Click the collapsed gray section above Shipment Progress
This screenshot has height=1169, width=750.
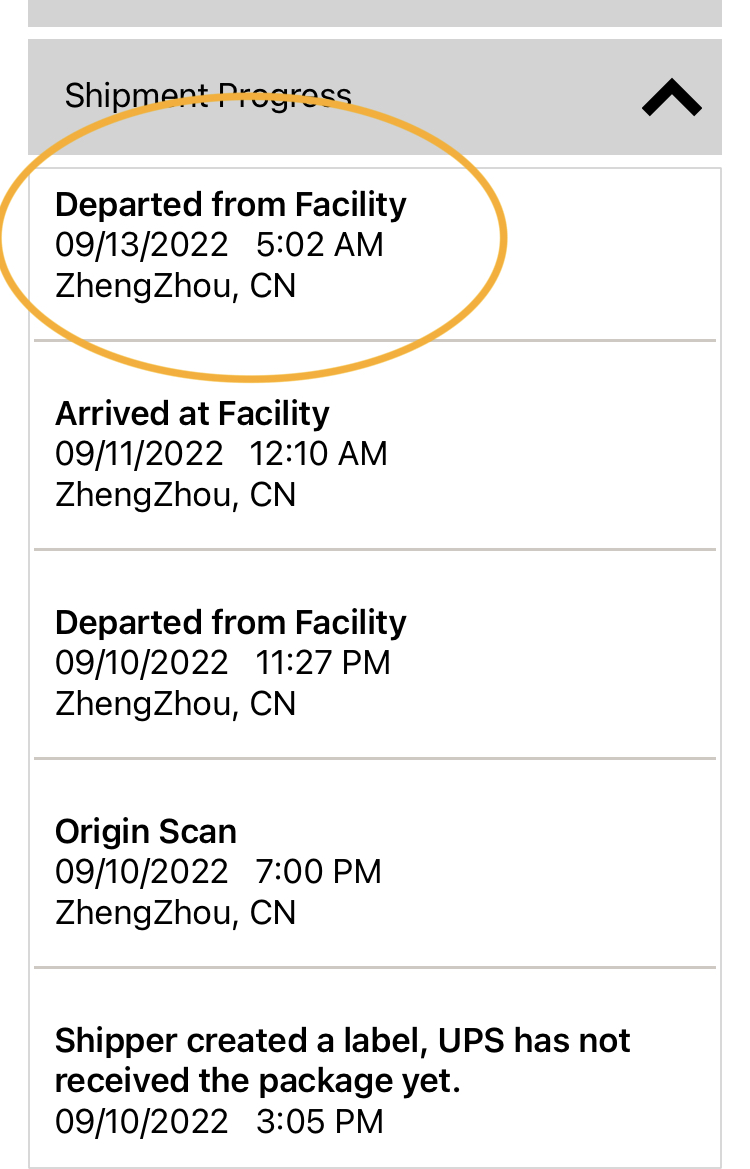pyautogui.click(x=374, y=13)
